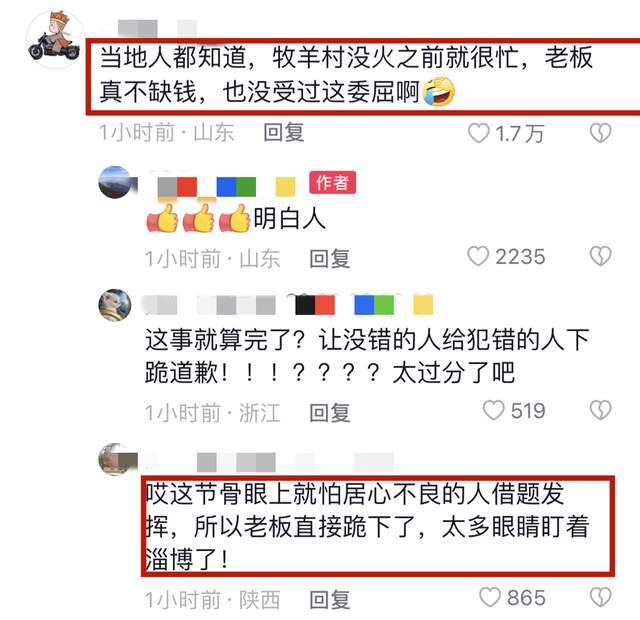
Task: Dislike the top comment about 牧羊村
Action: (x=600, y=133)
